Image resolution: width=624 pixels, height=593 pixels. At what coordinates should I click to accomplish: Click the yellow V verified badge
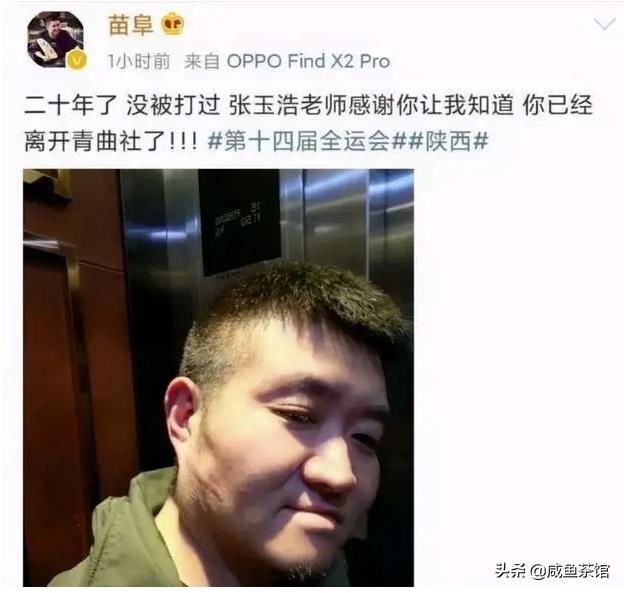[x=78, y=60]
